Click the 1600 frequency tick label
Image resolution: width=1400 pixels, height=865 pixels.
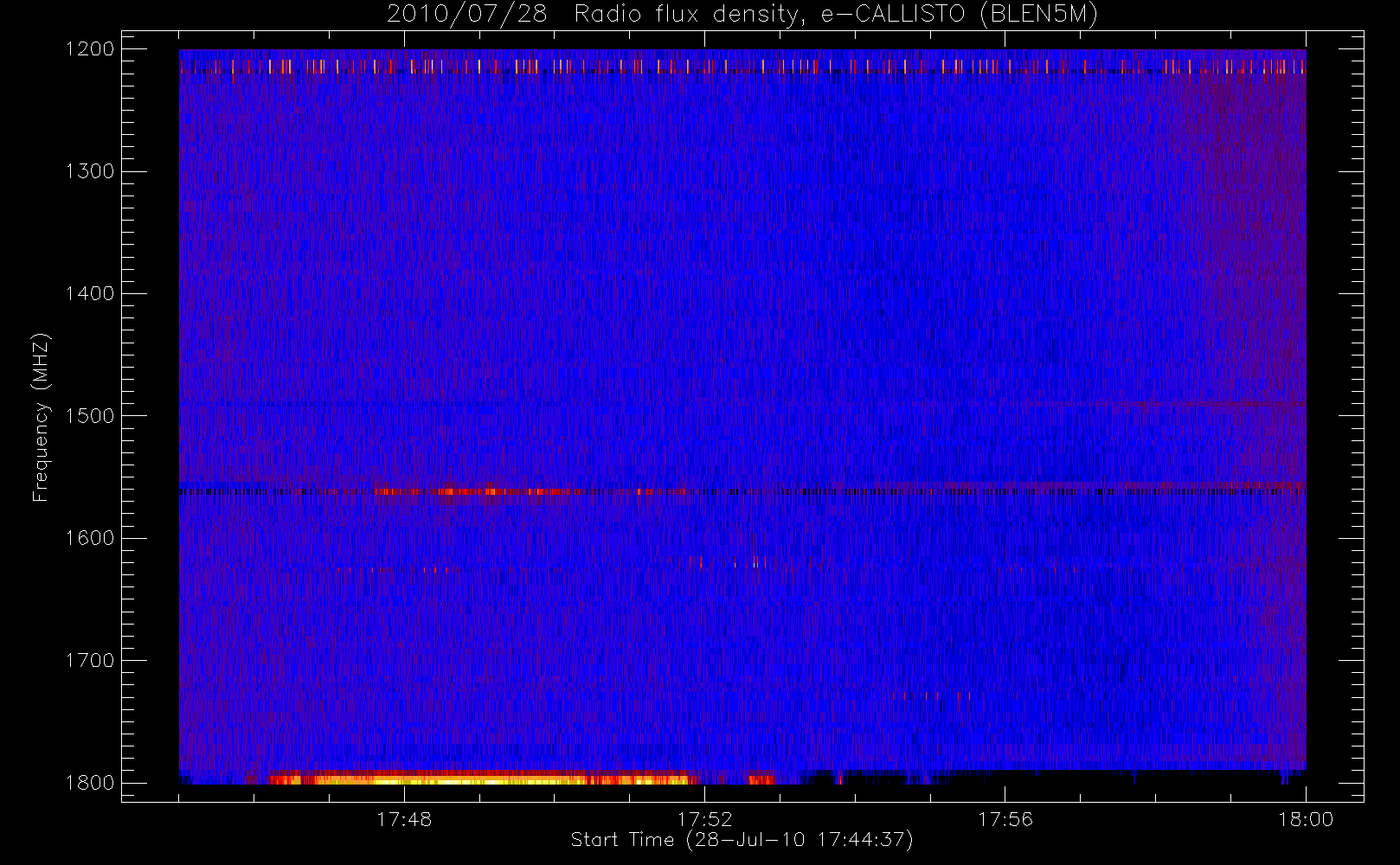[x=90, y=538]
